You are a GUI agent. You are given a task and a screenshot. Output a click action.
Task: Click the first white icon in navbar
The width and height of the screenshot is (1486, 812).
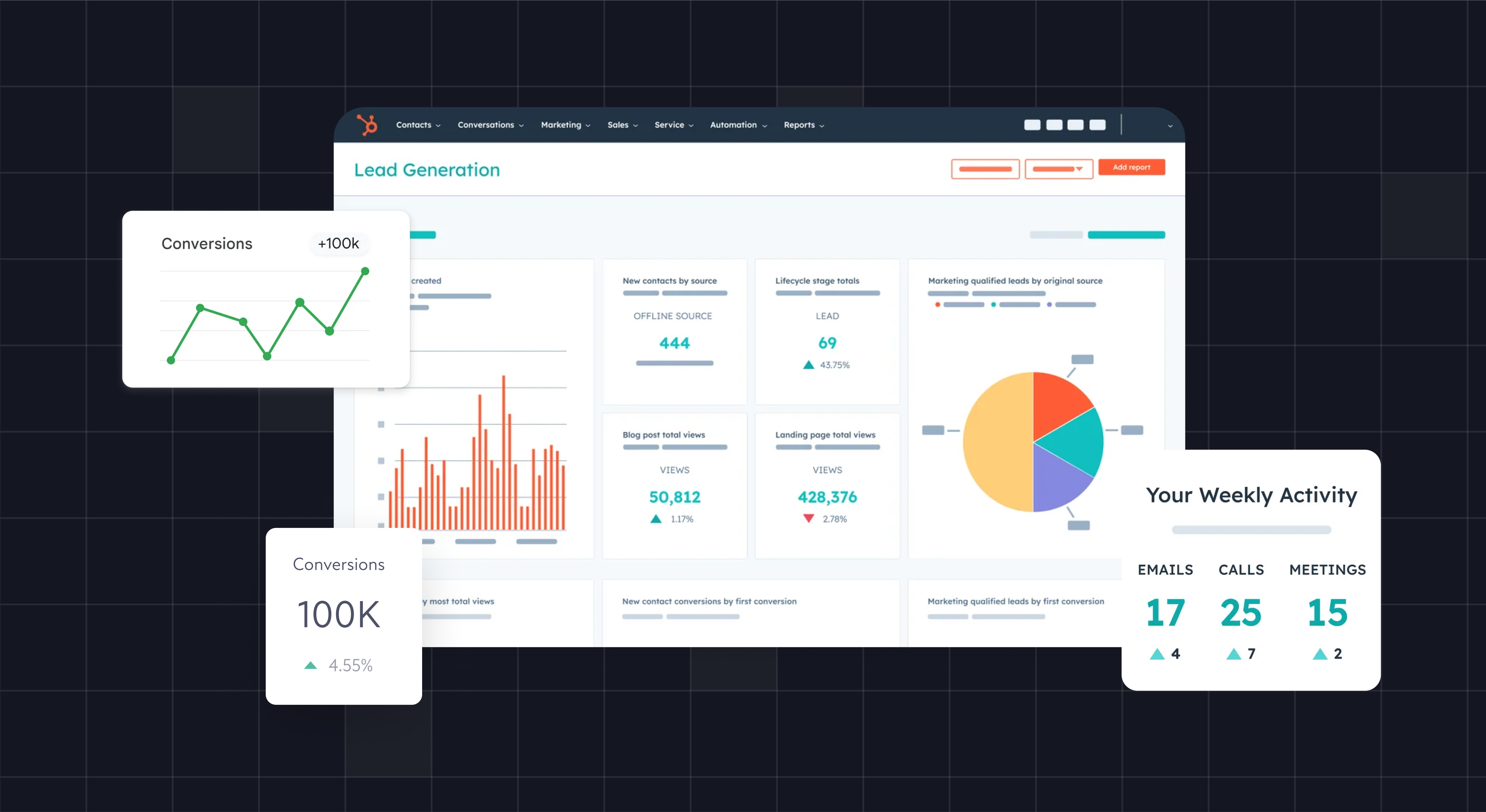pyautogui.click(x=1032, y=125)
